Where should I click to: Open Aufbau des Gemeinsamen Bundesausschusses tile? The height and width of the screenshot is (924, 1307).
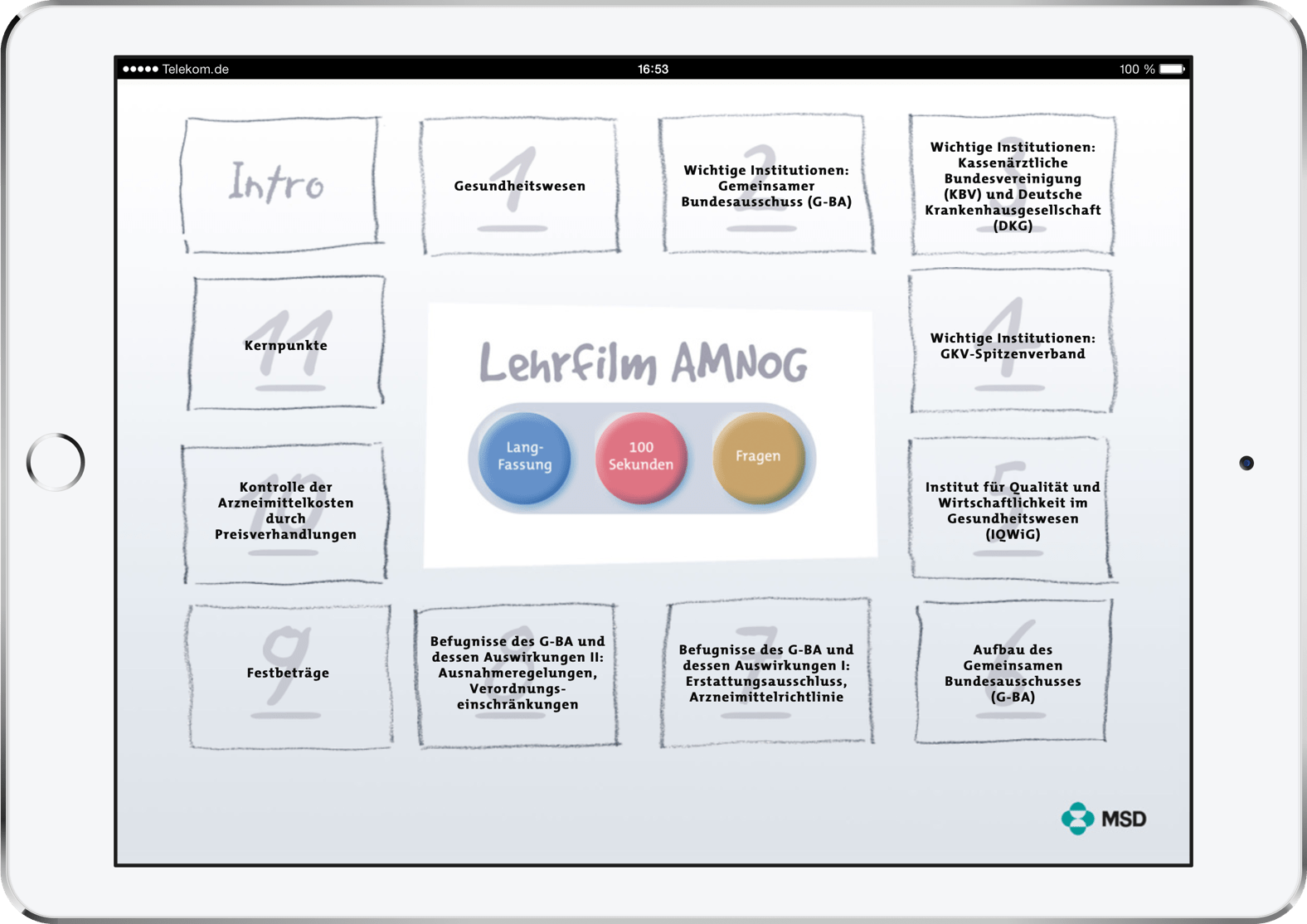click(1013, 672)
